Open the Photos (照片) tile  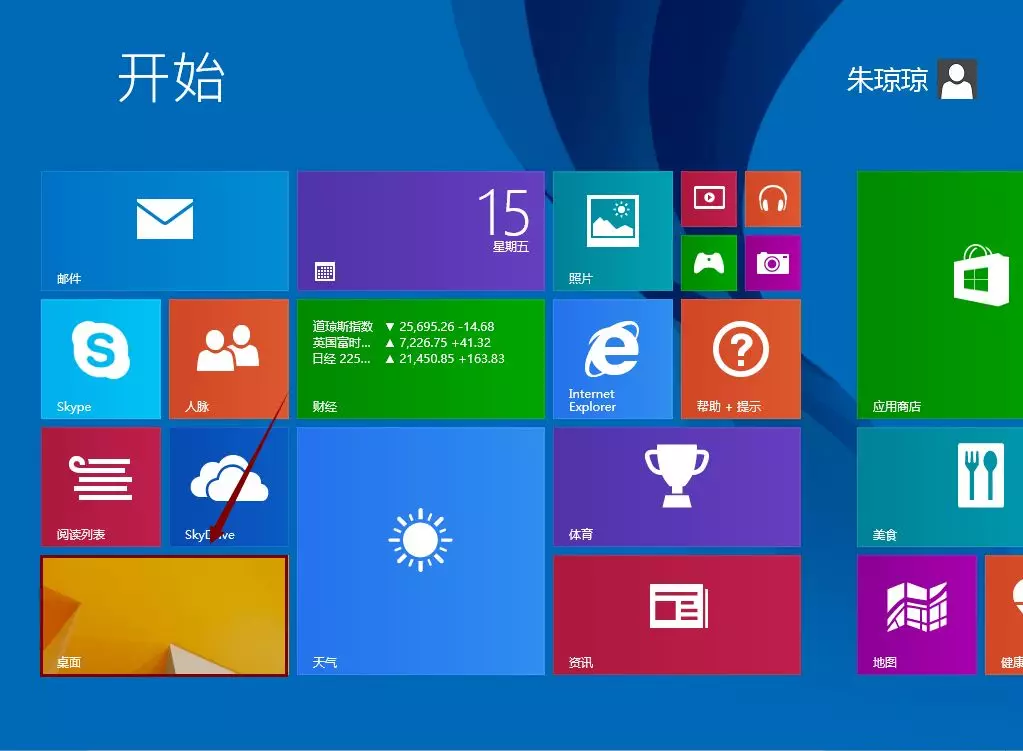point(613,230)
